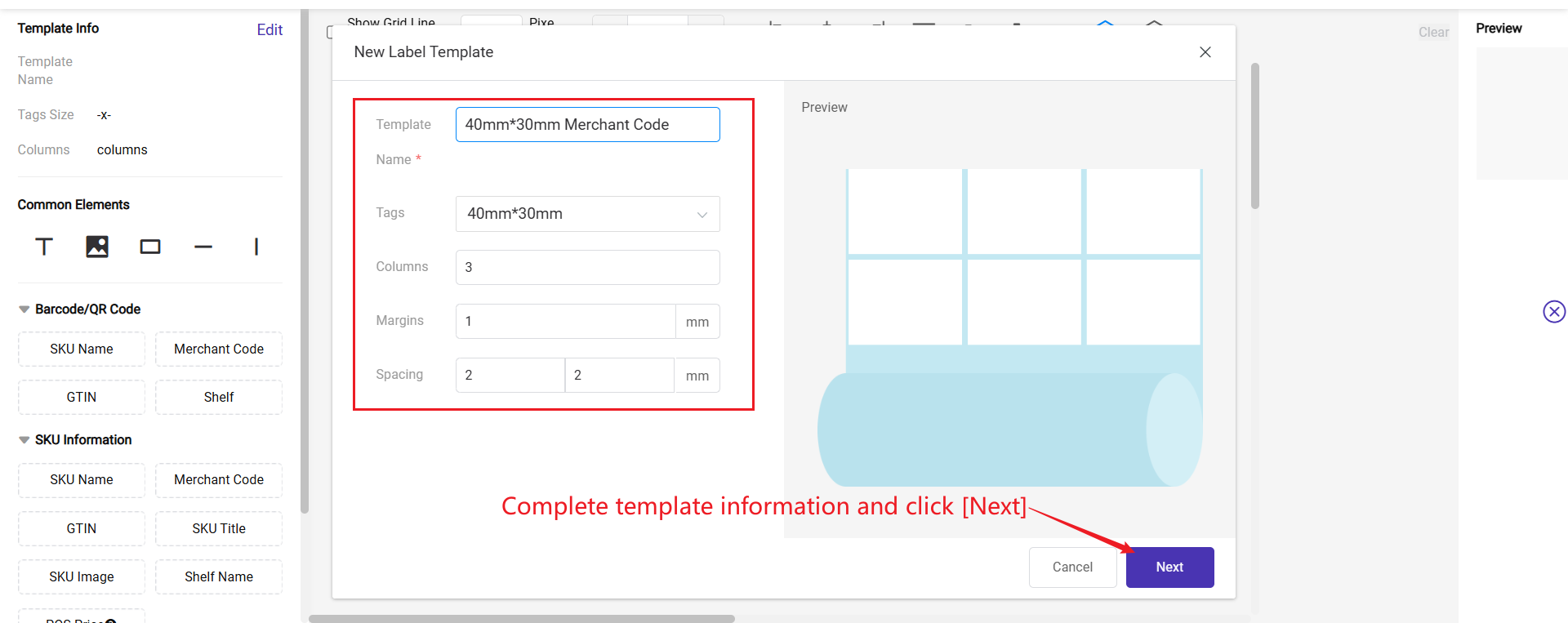
Task: Click the Columns number field
Action: tap(587, 268)
